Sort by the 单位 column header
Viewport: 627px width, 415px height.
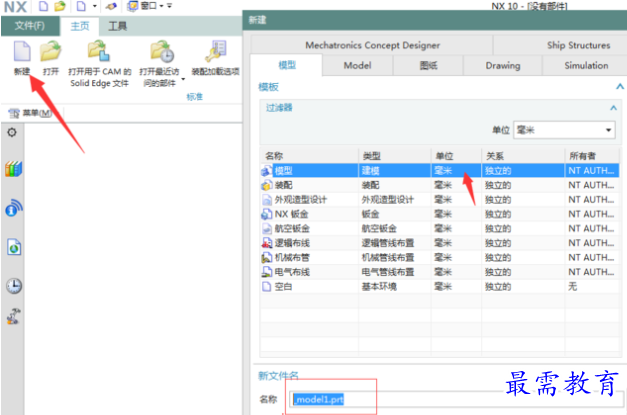pyautogui.click(x=456, y=156)
